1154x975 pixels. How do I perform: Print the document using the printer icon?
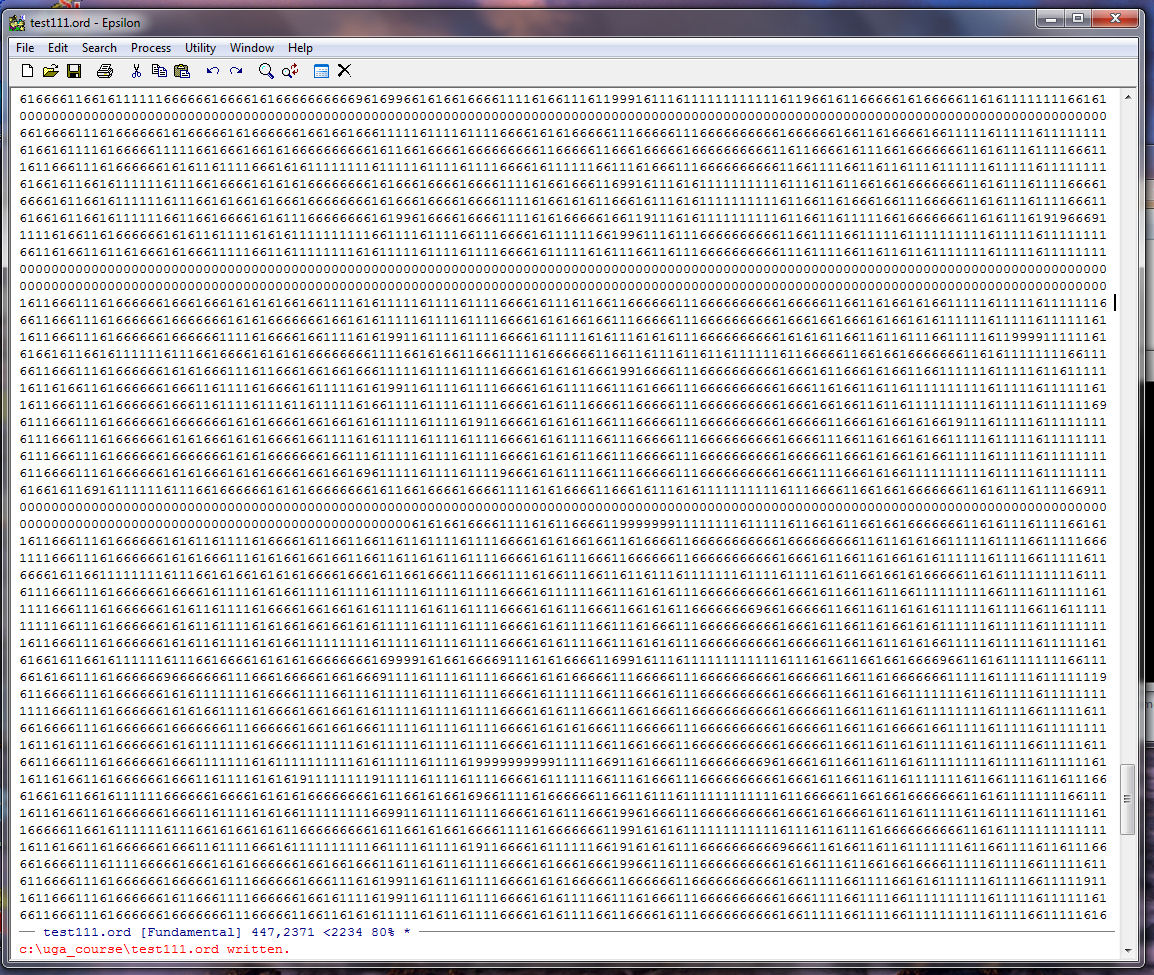(105, 71)
